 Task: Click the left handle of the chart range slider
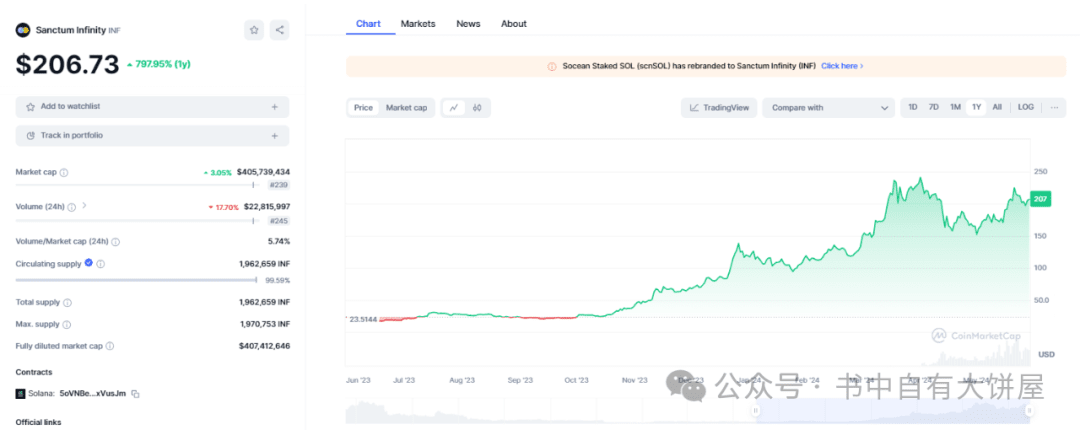756,410
